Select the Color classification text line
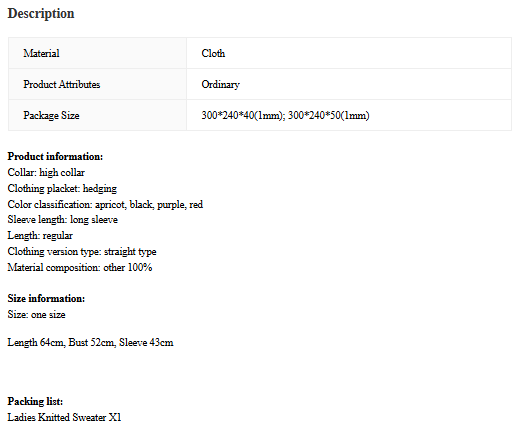This screenshot has width=515, height=431. coord(105,204)
